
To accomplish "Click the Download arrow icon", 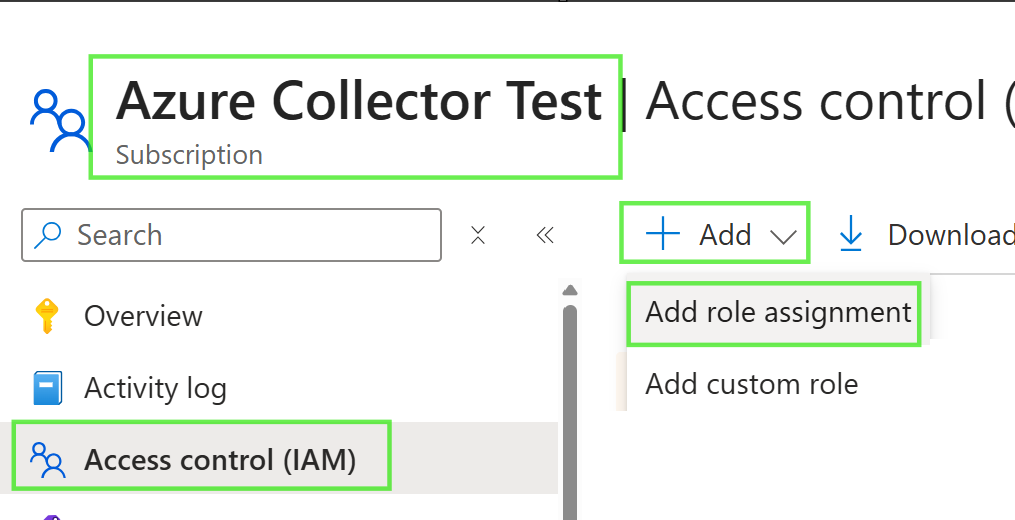I will (851, 234).
